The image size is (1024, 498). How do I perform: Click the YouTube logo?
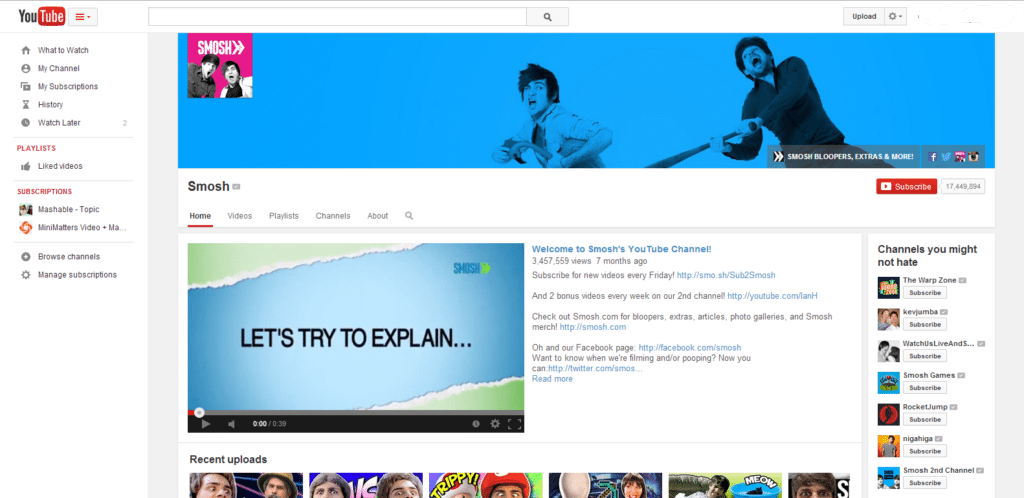[41, 16]
